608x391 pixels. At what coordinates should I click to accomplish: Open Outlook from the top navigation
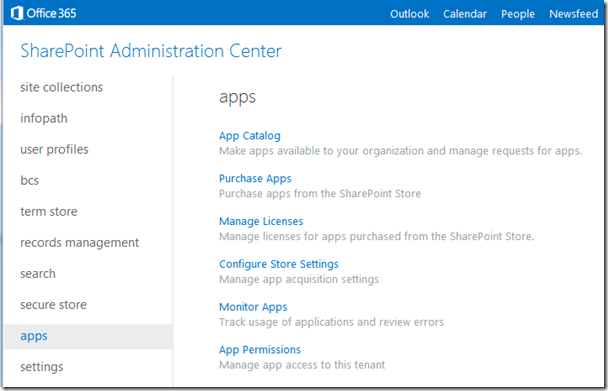tap(409, 14)
